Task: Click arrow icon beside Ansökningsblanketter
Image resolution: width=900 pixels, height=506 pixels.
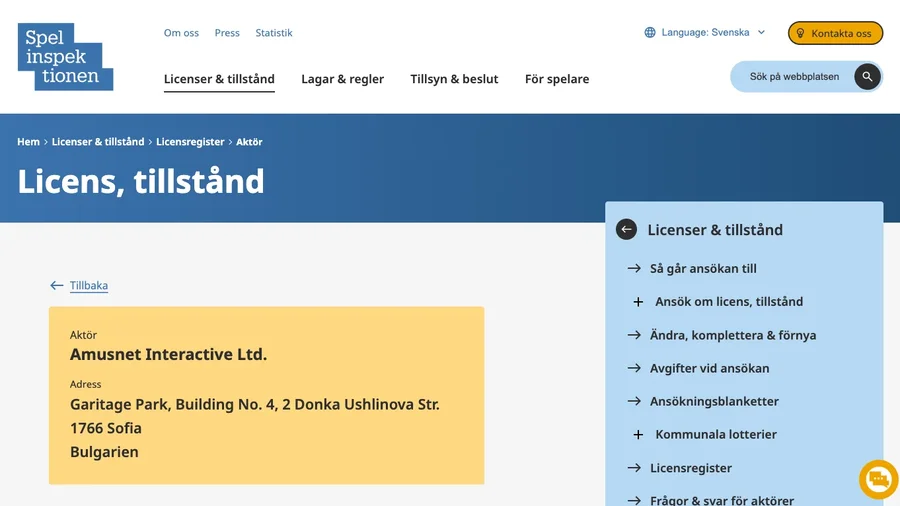Action: coord(634,402)
